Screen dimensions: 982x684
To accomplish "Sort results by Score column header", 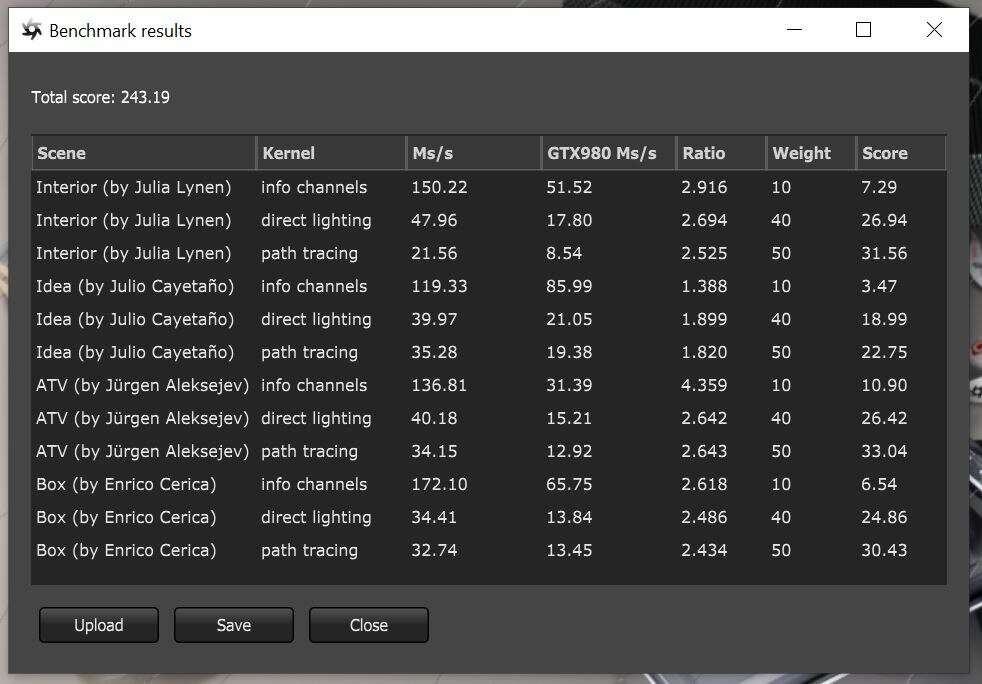I will click(x=900, y=153).
